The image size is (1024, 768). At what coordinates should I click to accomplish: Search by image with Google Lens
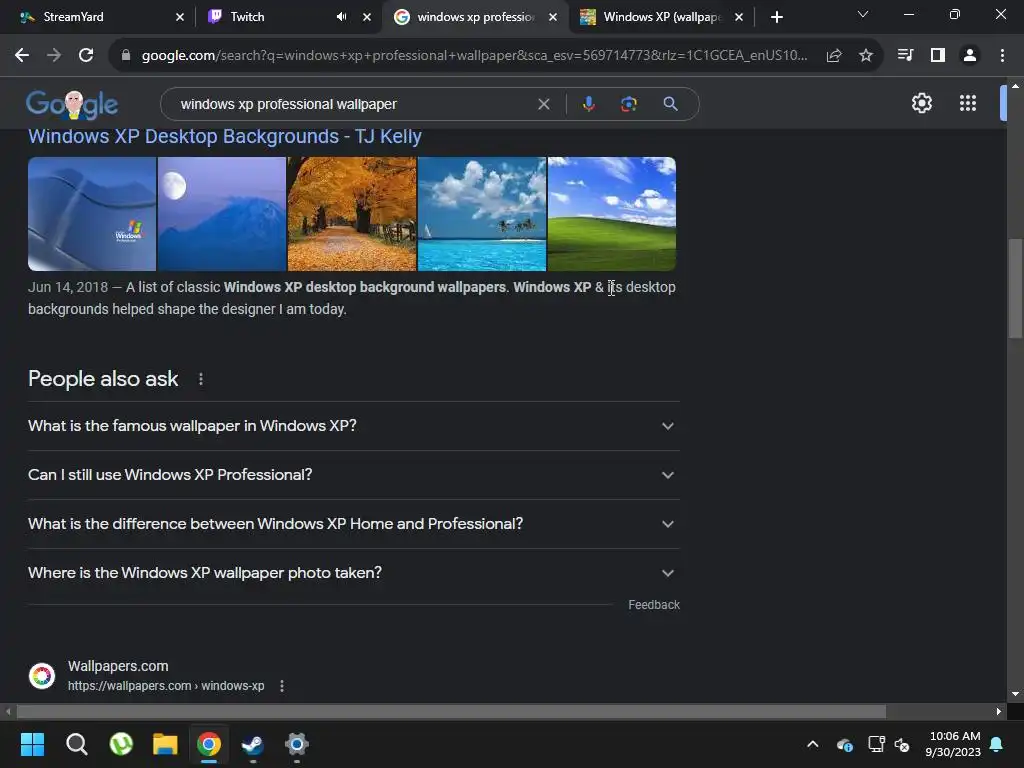tap(629, 104)
